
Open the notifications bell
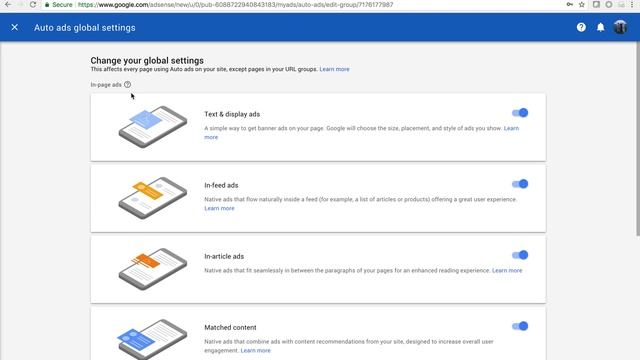pyautogui.click(x=600, y=27)
